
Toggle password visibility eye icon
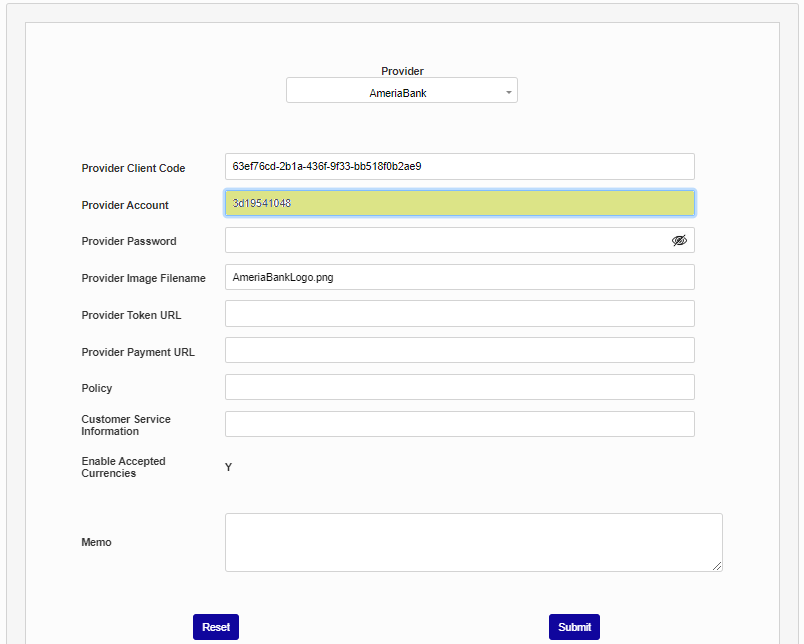pyautogui.click(x=679, y=241)
